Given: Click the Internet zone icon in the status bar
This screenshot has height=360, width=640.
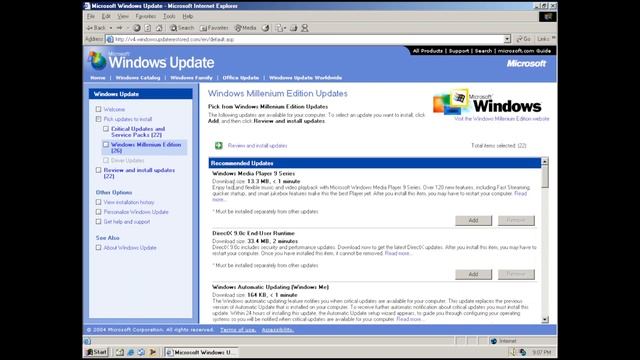Looking at the screenshot, I should click(493, 341).
